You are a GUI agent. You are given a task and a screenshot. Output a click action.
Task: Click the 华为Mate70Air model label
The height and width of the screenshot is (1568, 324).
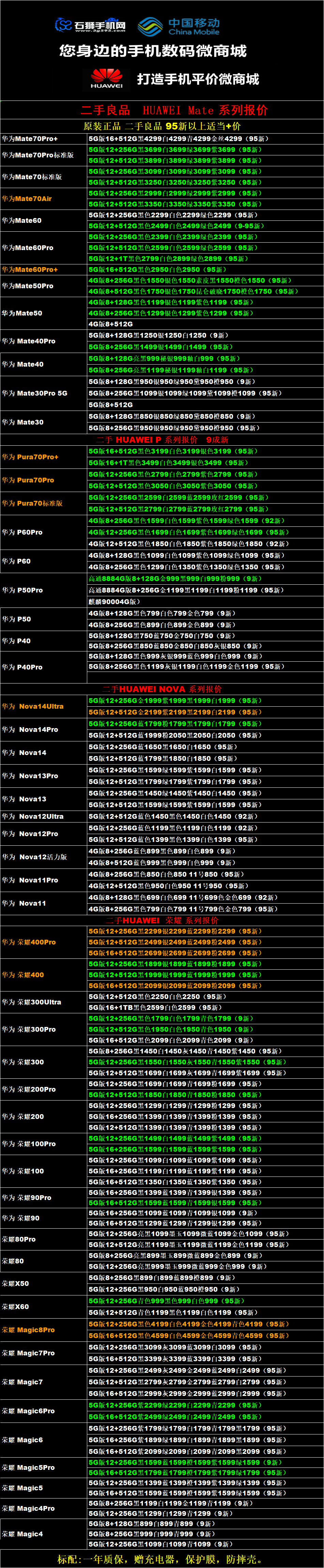pyautogui.click(x=27, y=198)
